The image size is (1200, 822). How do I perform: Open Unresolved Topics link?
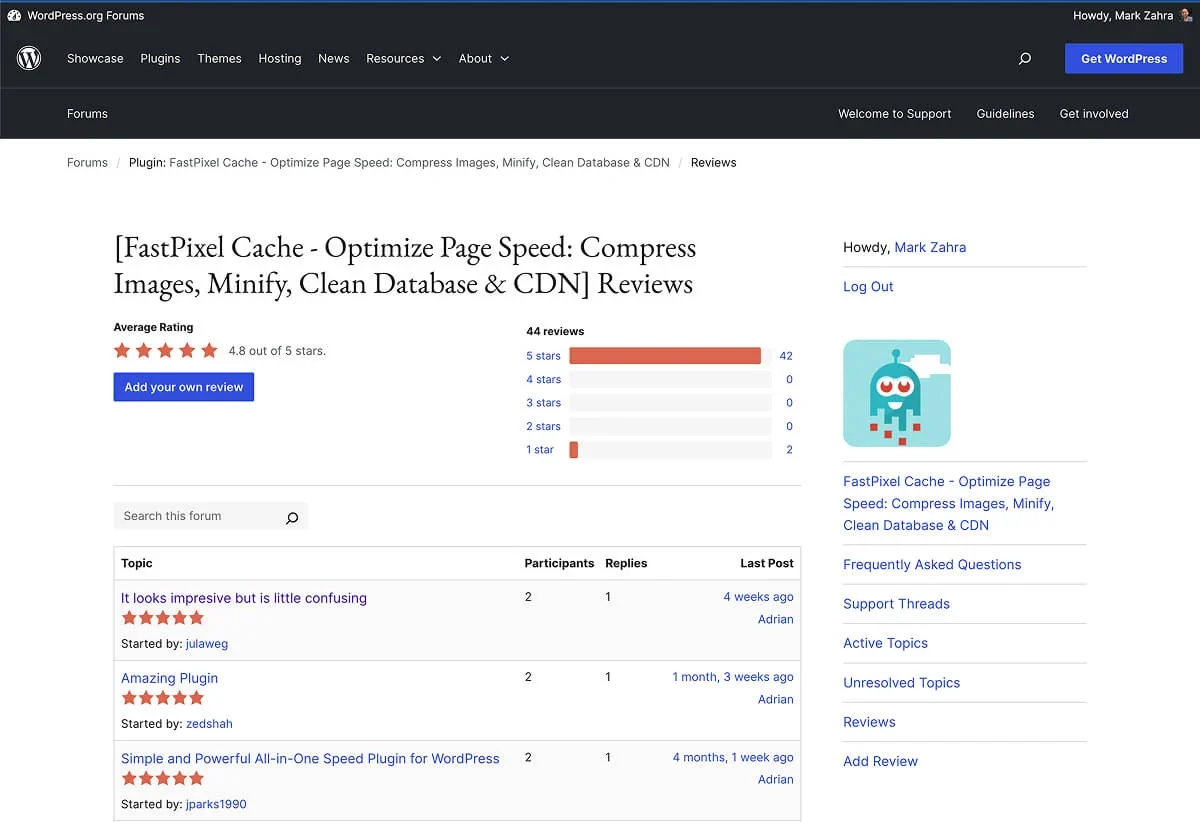901,683
